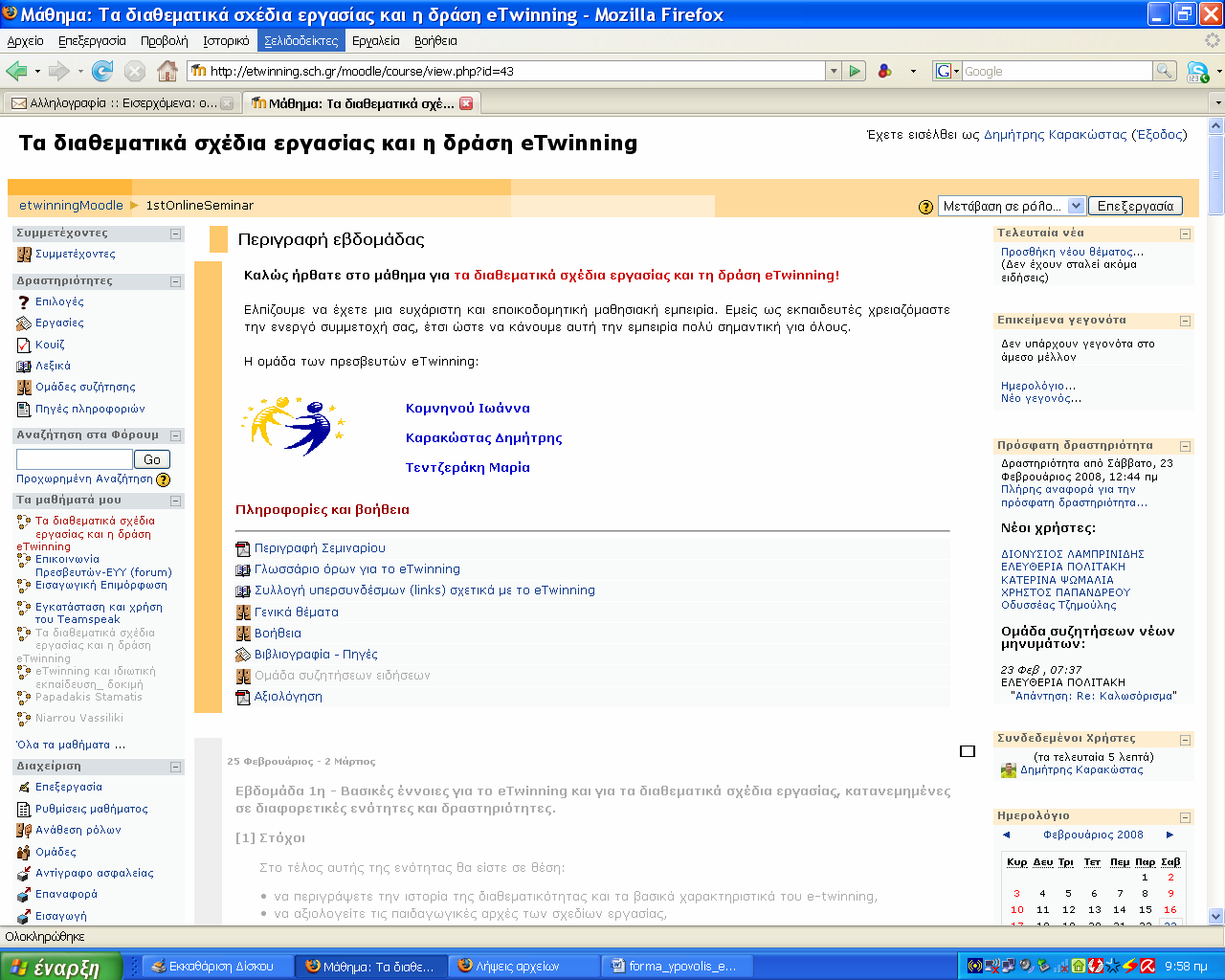Click the user avatar beside Δημήτρης Καρακώστας
The height and width of the screenshot is (980, 1225).
(1009, 770)
